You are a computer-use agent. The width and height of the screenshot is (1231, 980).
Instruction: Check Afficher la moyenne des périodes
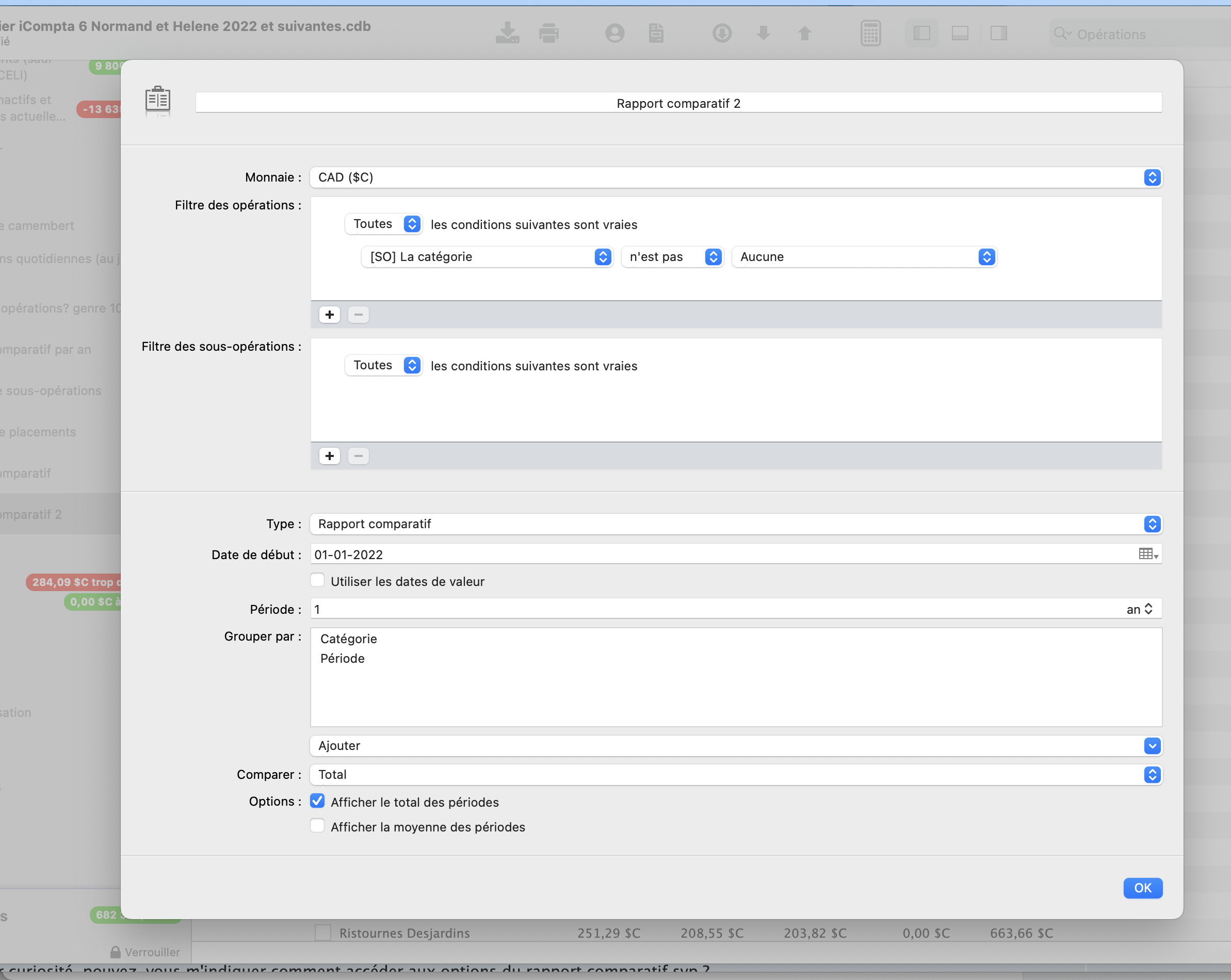coord(317,826)
